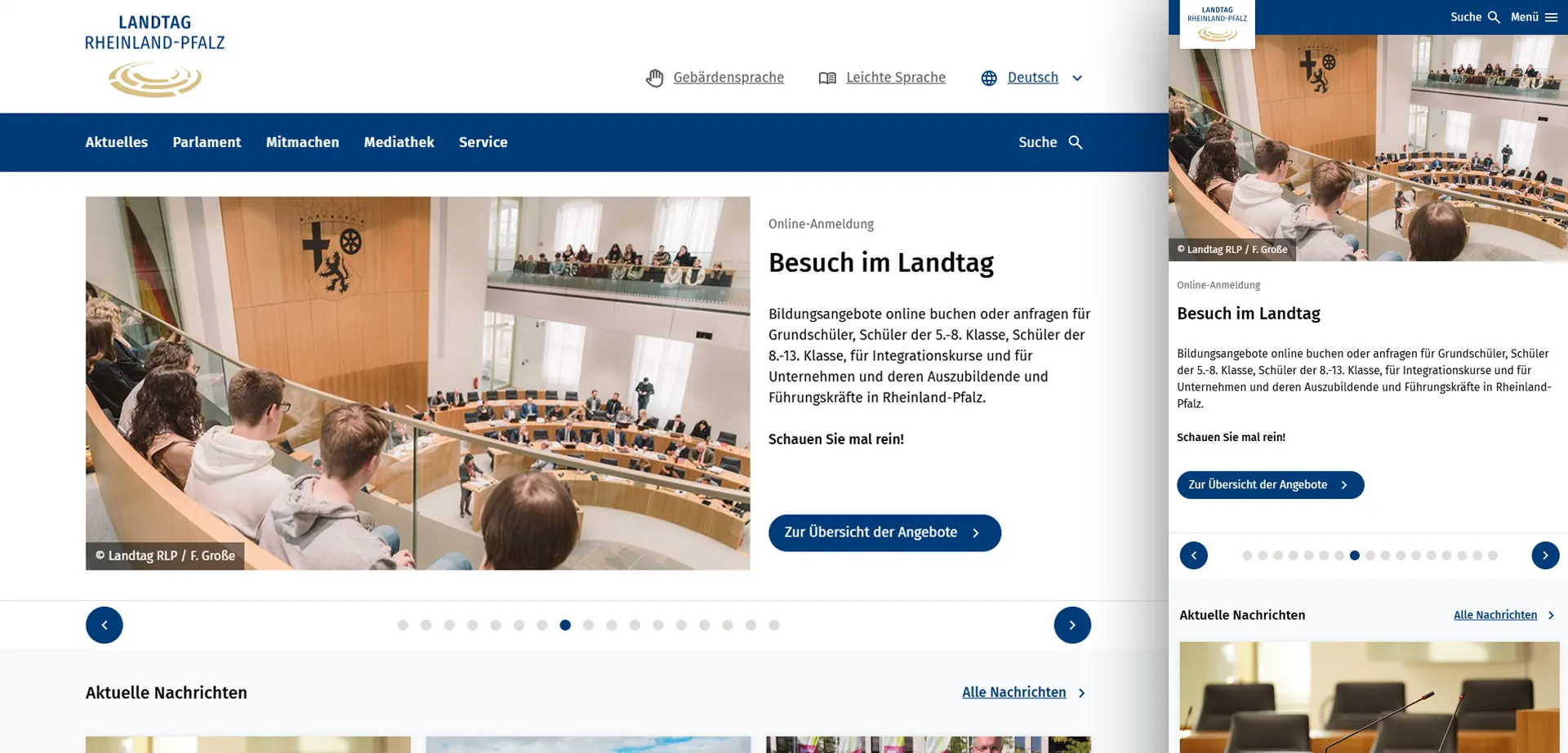The width and height of the screenshot is (1568, 753).
Task: Open the Mediathek navigation menu
Action: point(399,143)
